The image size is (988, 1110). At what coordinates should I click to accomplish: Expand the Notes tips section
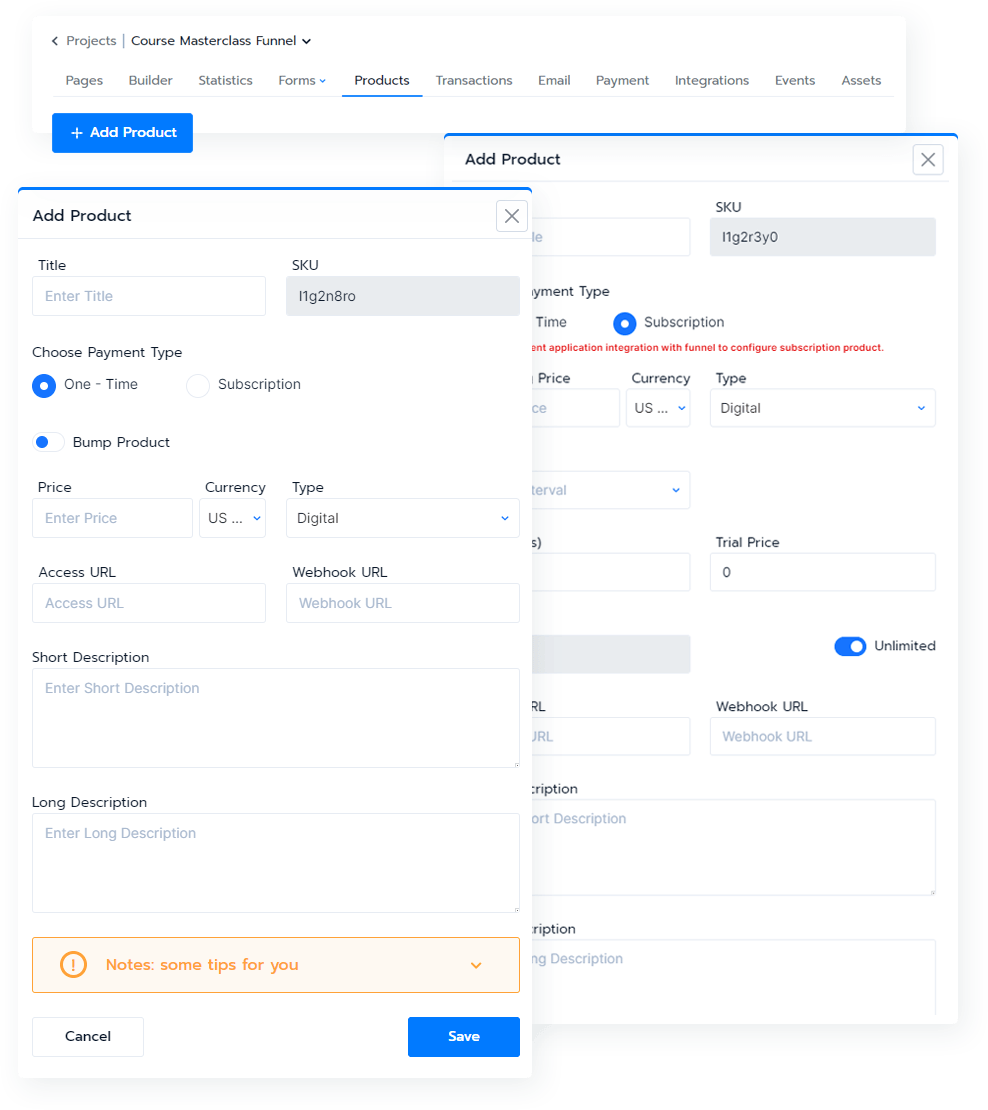pos(476,965)
